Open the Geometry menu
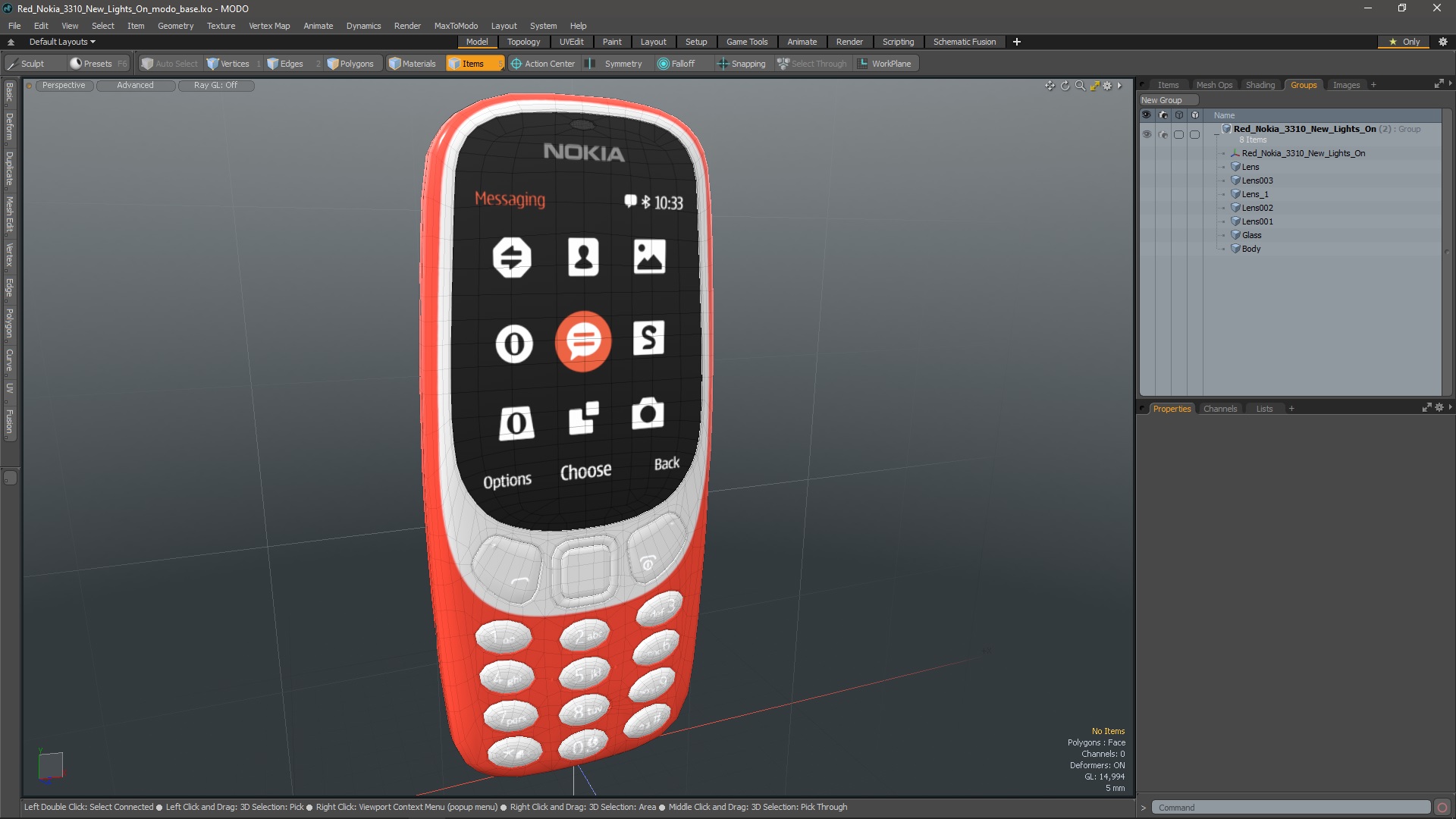The image size is (1456, 819). pyautogui.click(x=175, y=26)
